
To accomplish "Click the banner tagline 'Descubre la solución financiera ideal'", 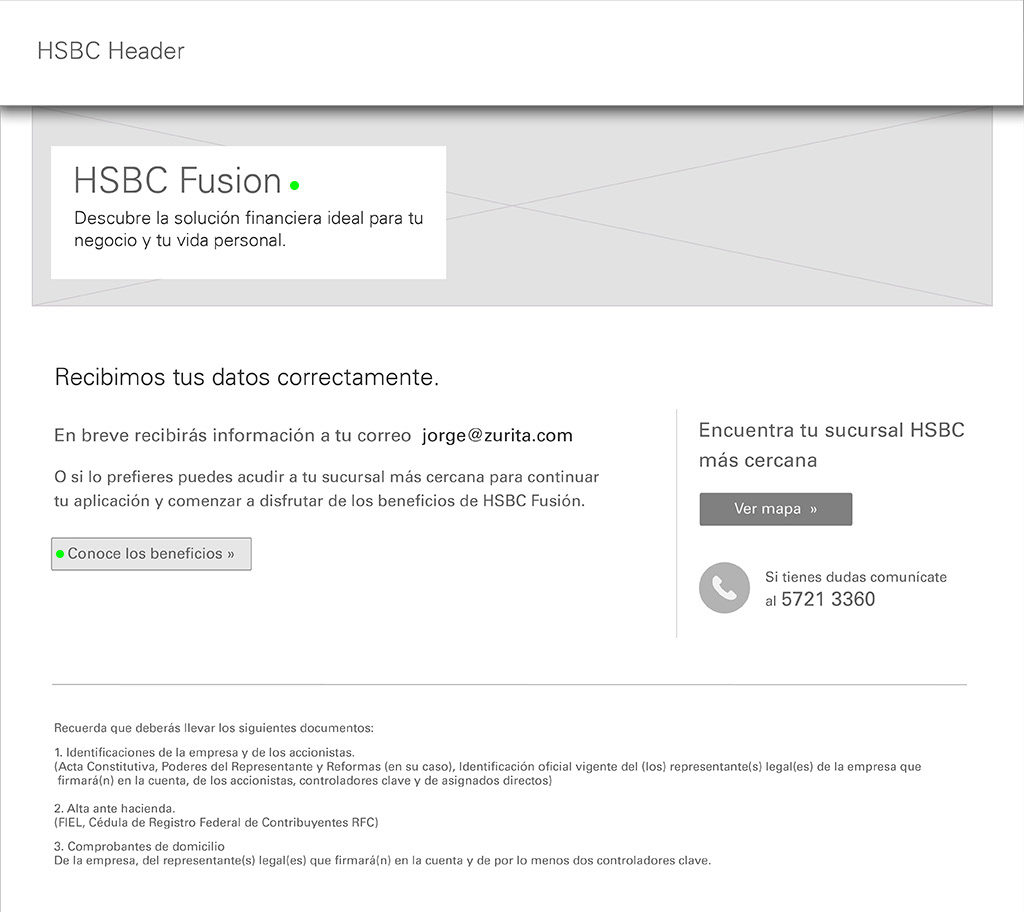I will click(x=248, y=229).
